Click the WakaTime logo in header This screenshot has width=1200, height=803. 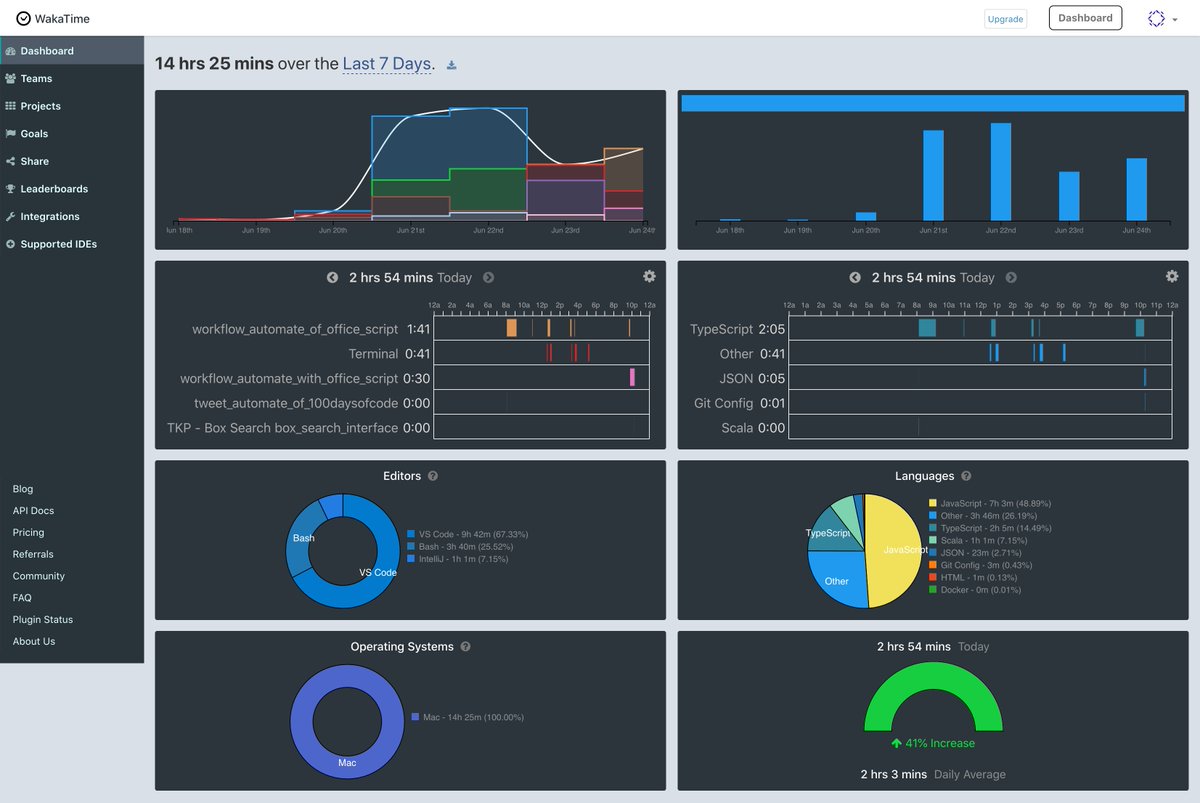point(53,18)
